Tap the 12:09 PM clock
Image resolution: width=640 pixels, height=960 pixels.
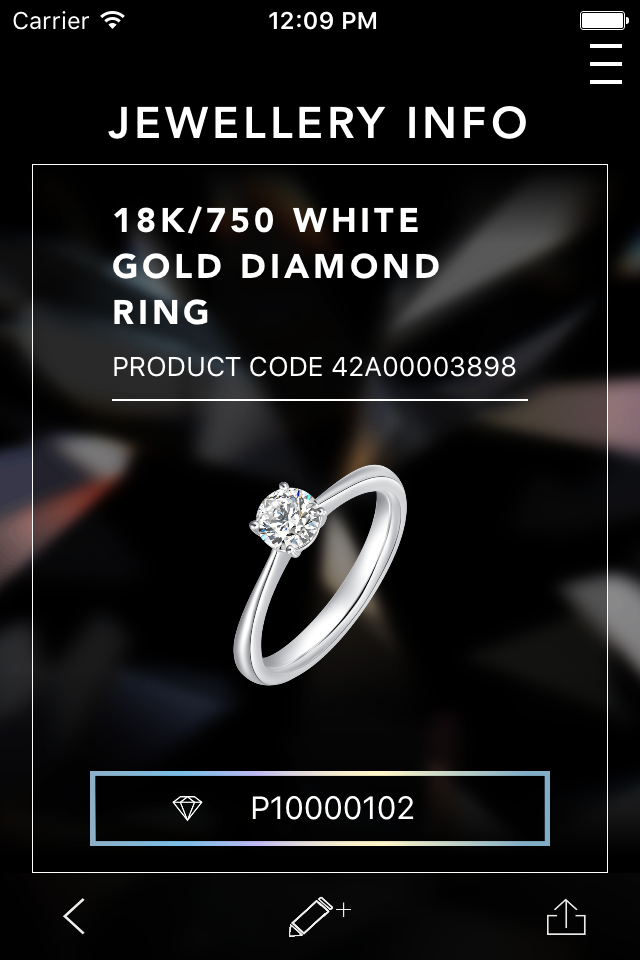pyautogui.click(x=323, y=21)
